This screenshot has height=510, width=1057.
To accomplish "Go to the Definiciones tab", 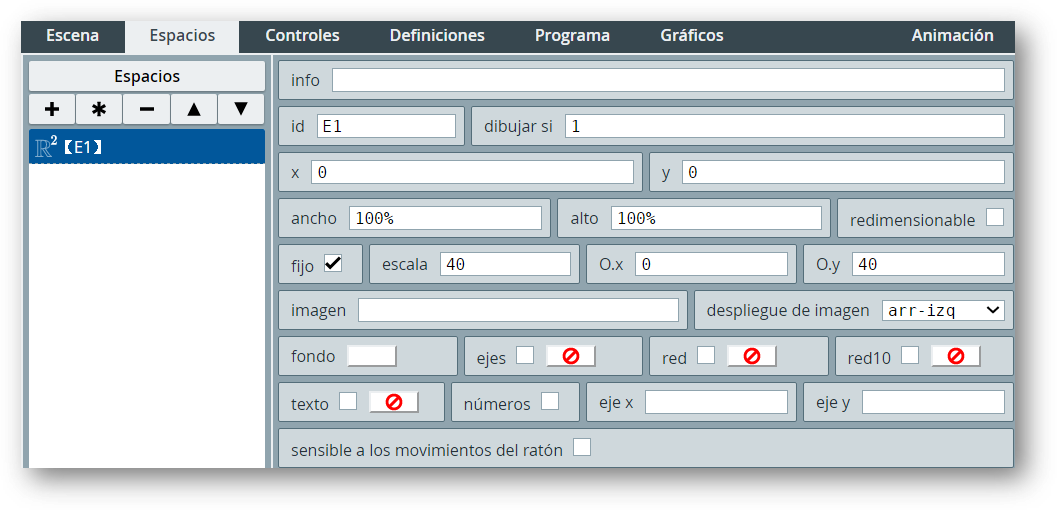I will [x=437, y=36].
